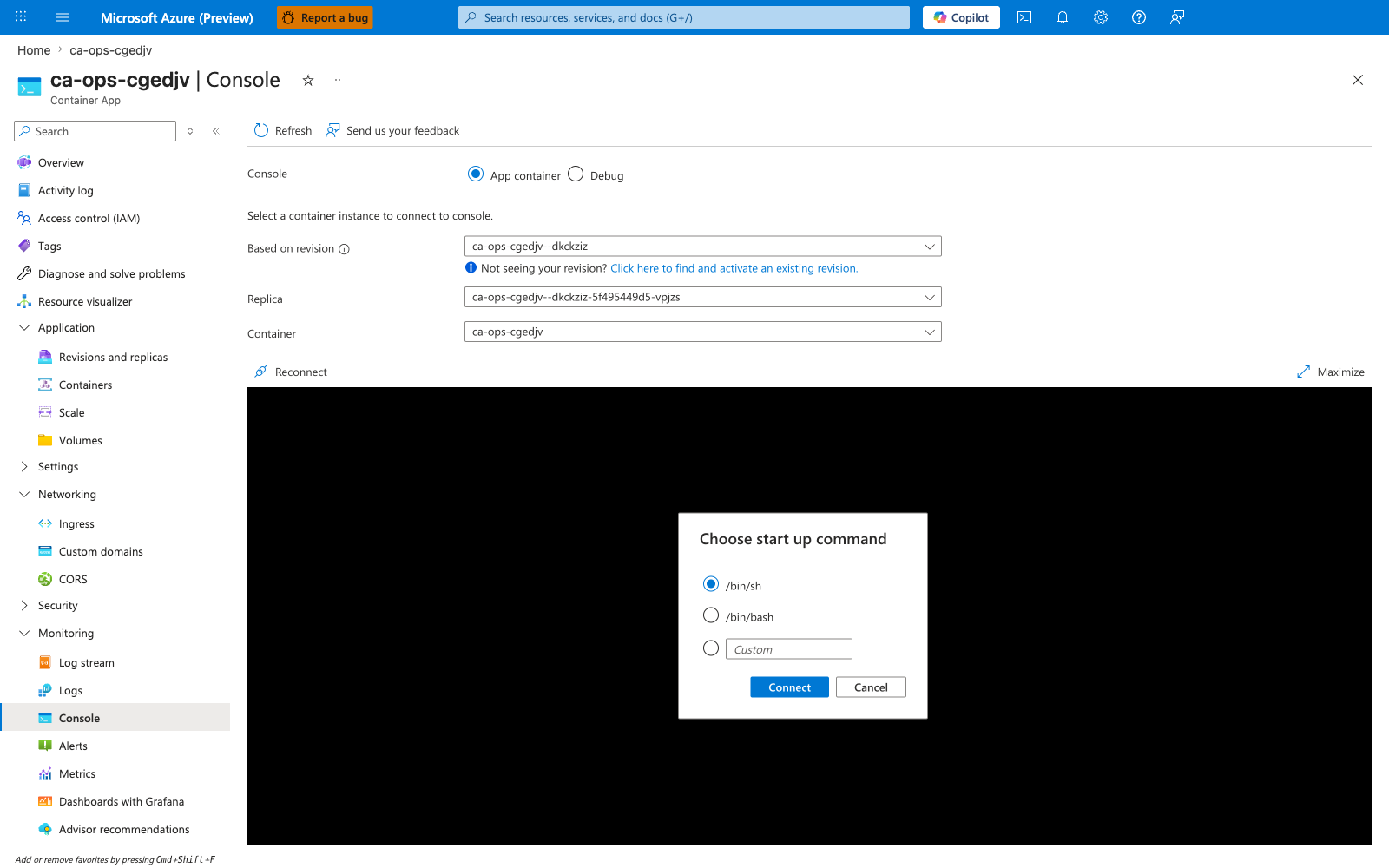Open Cloud Shell from top bar
This screenshot has height=868, width=1389.
(1024, 17)
